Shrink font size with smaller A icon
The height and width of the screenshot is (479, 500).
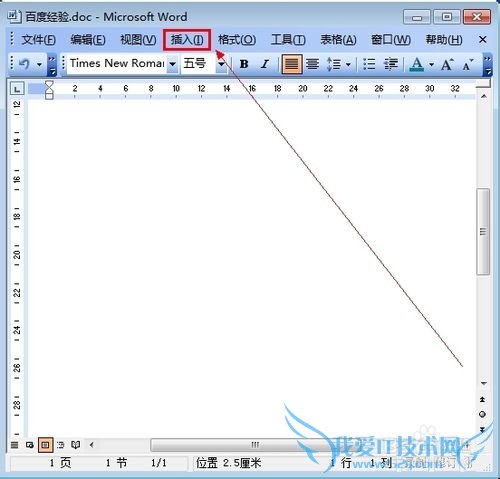point(468,64)
